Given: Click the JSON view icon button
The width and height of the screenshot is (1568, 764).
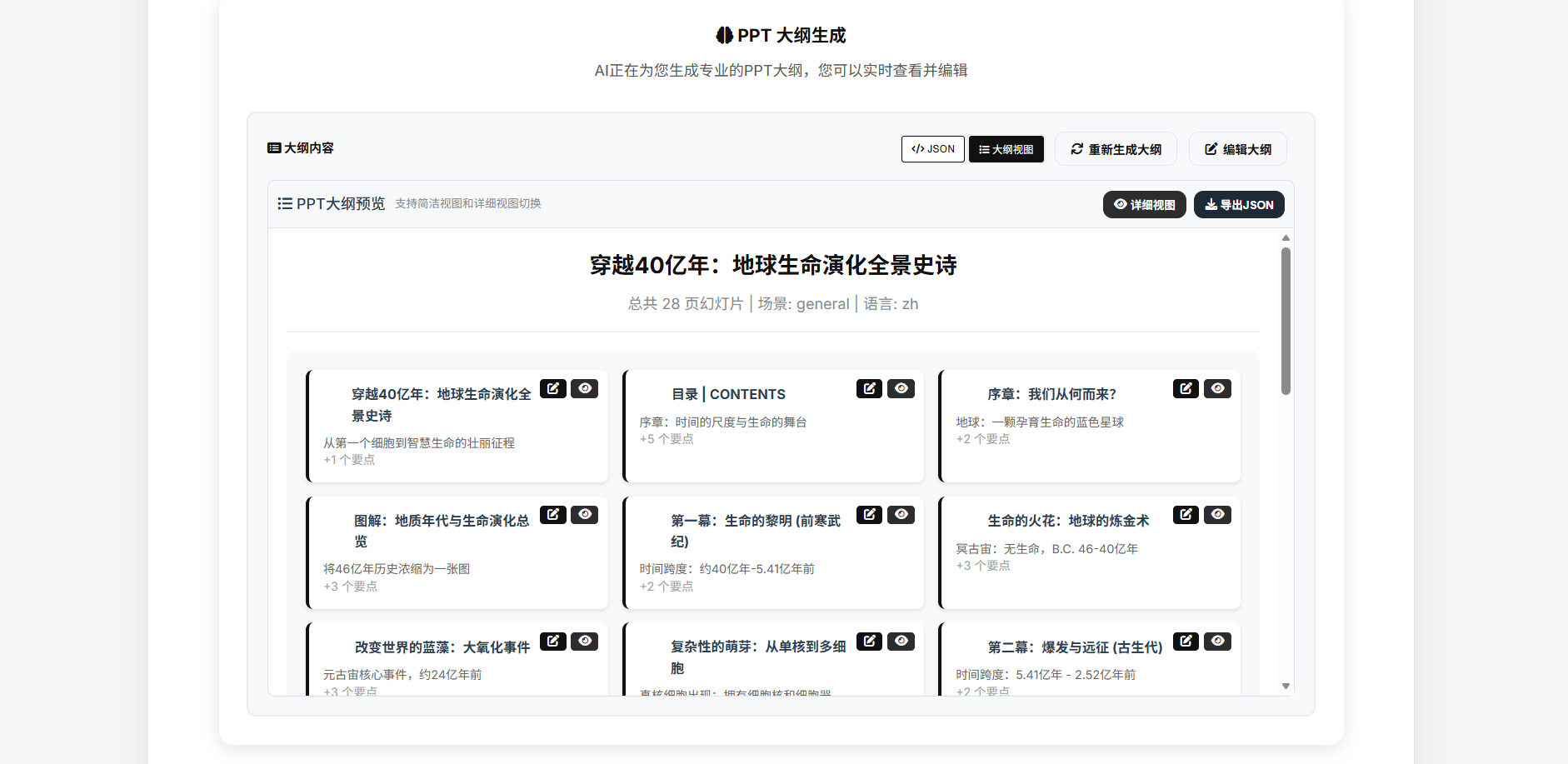Looking at the screenshot, I should (x=932, y=148).
